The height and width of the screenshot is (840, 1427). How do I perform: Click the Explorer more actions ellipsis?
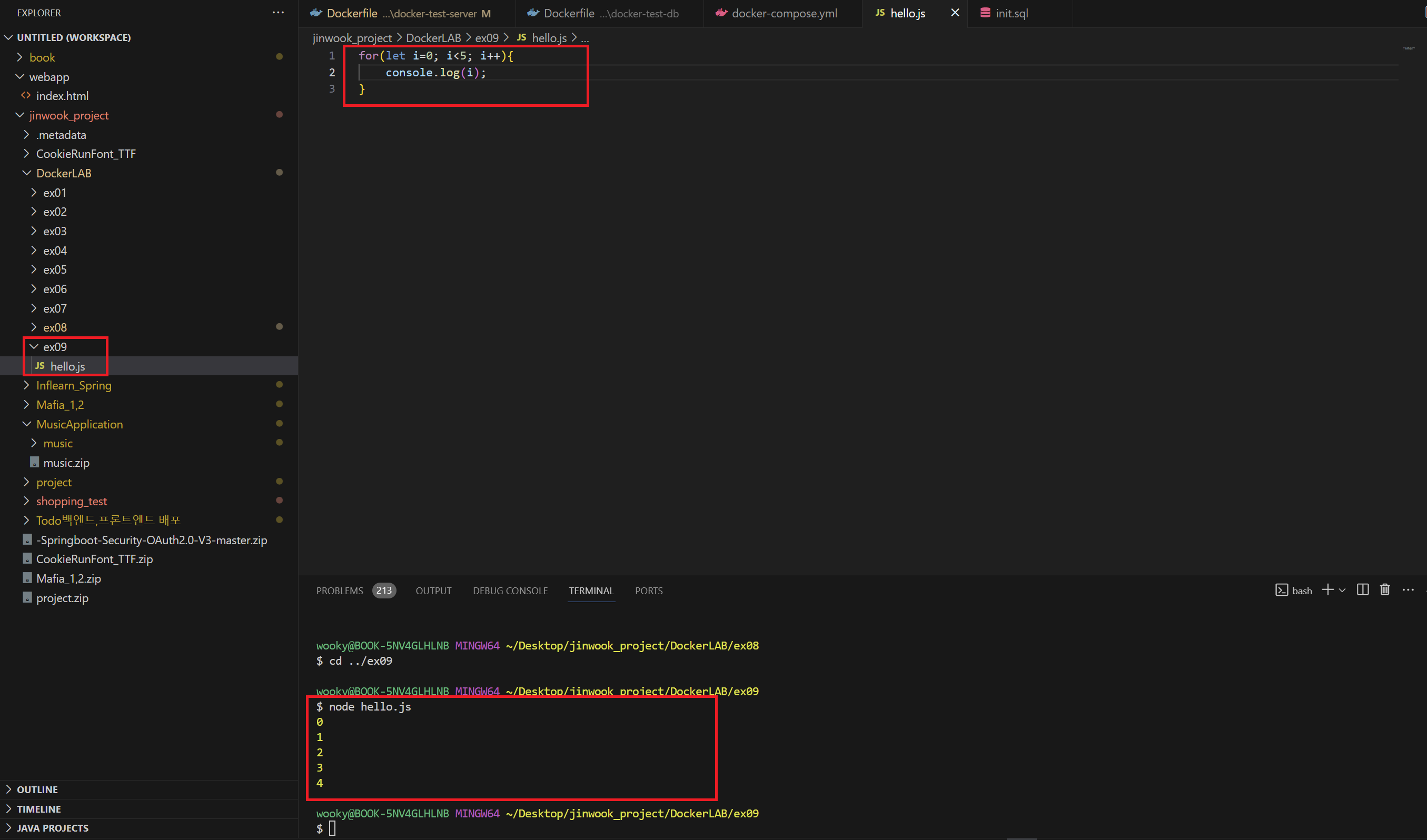tap(278, 13)
